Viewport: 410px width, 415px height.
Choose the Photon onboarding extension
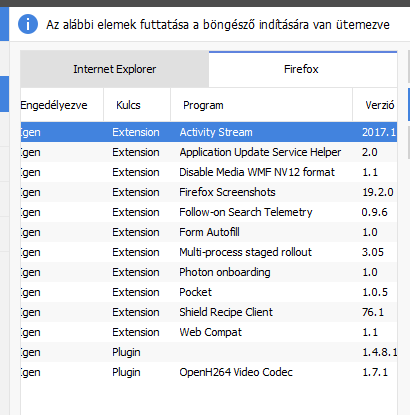(x=209, y=272)
